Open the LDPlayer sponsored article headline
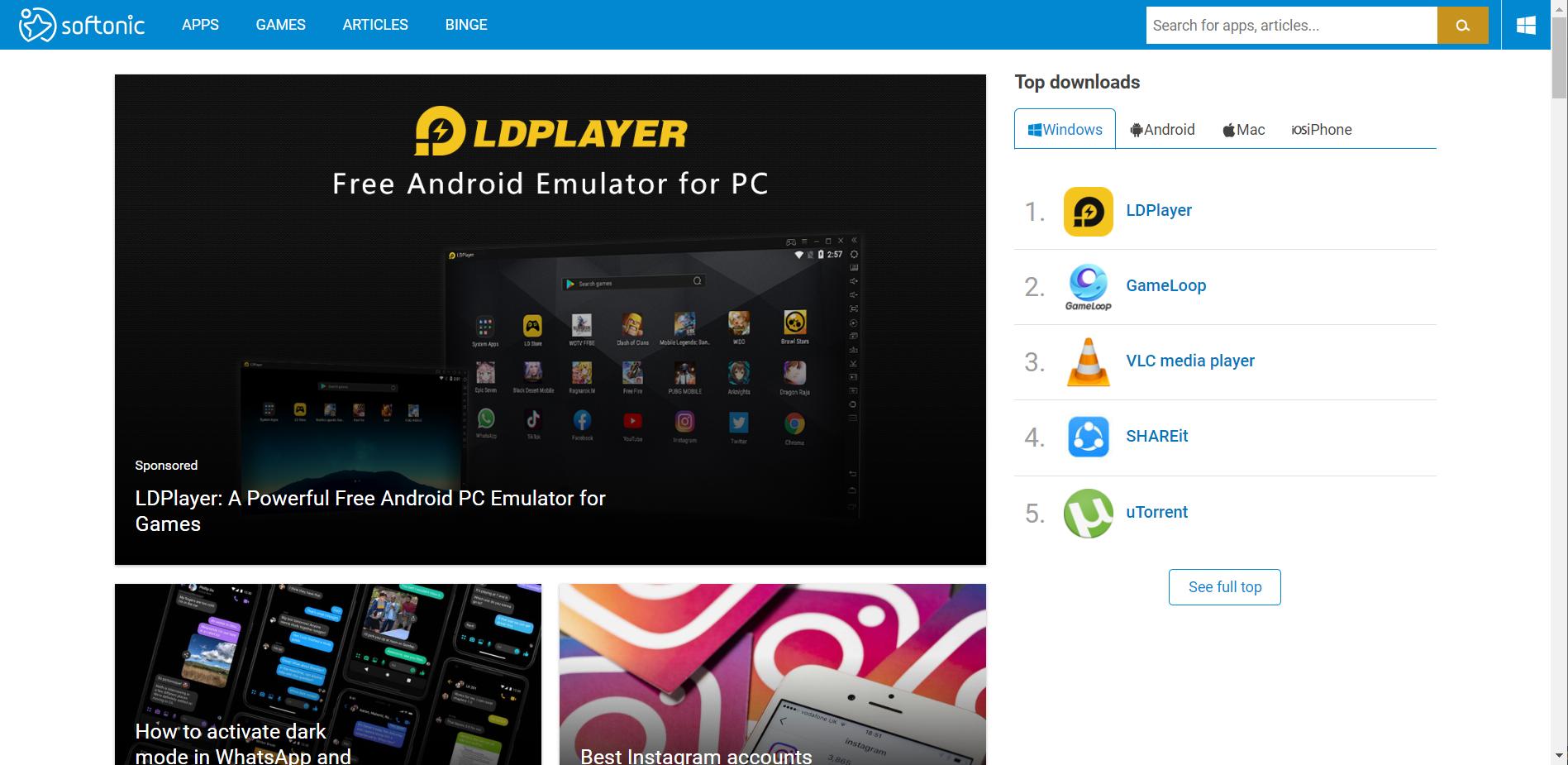1568x765 pixels. (370, 511)
